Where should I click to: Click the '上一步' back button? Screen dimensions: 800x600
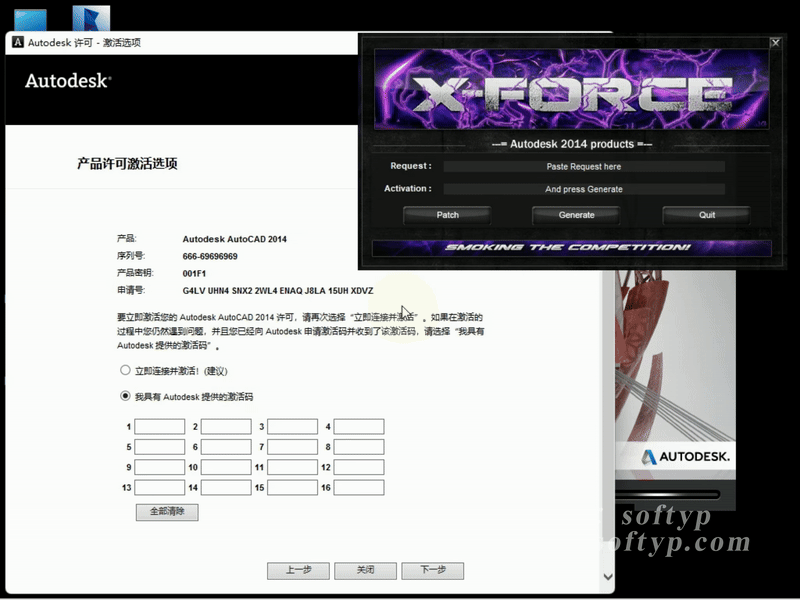[x=298, y=571]
